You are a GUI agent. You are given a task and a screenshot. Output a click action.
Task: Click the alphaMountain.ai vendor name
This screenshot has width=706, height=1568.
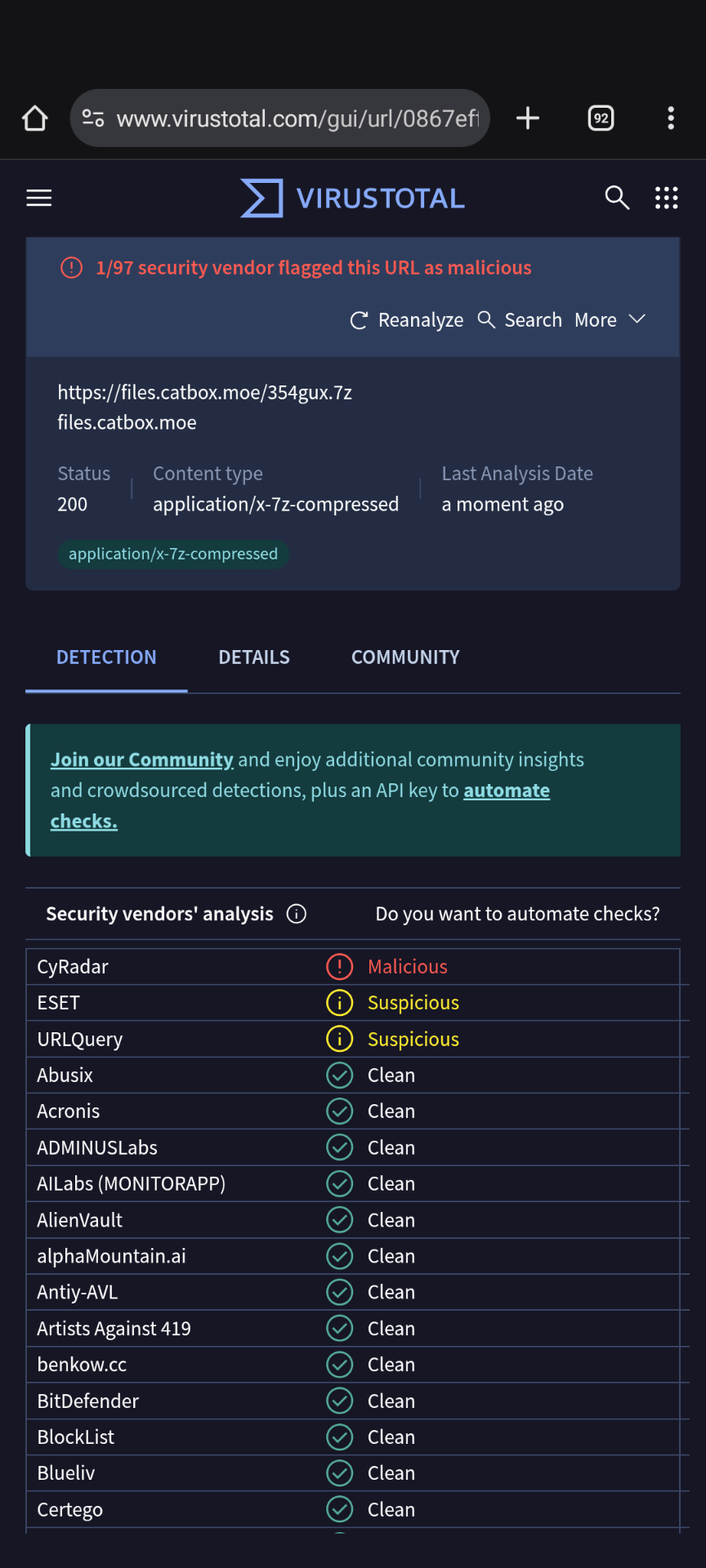[x=112, y=1256]
